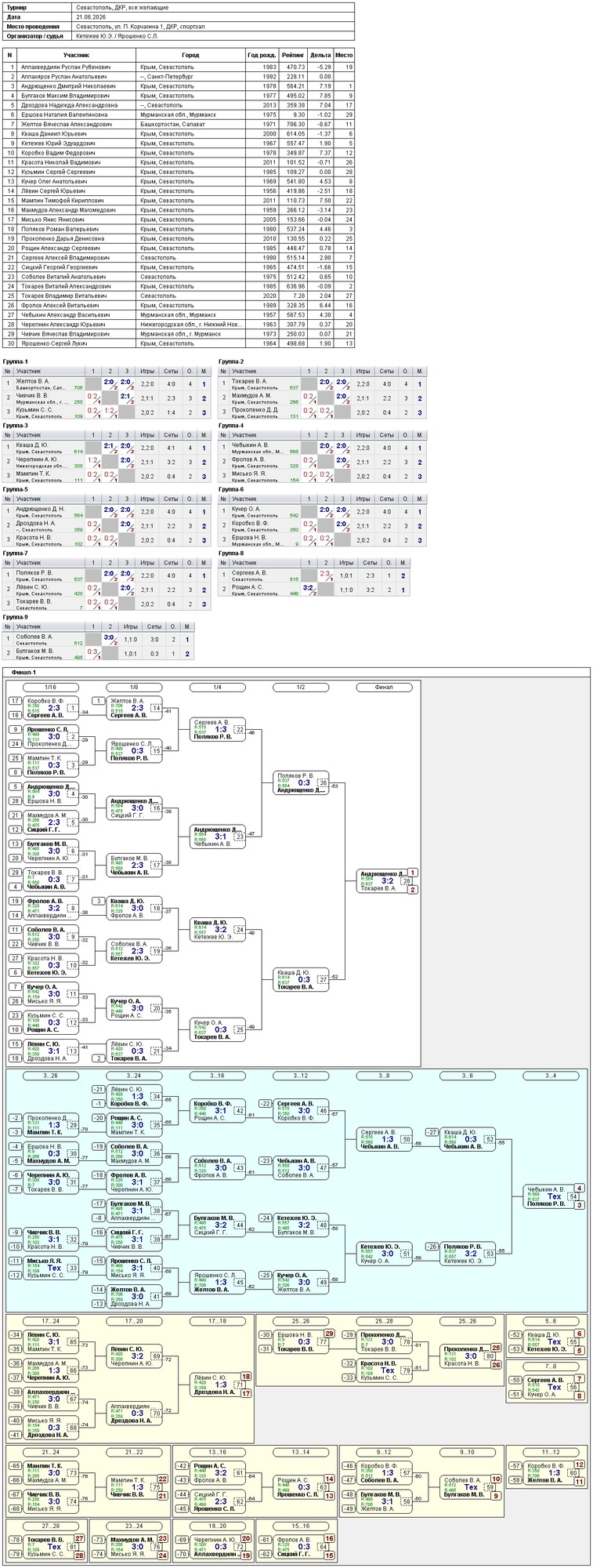Click the "1/4" round label
The height and width of the screenshot is (1568, 593).
pos(217,688)
